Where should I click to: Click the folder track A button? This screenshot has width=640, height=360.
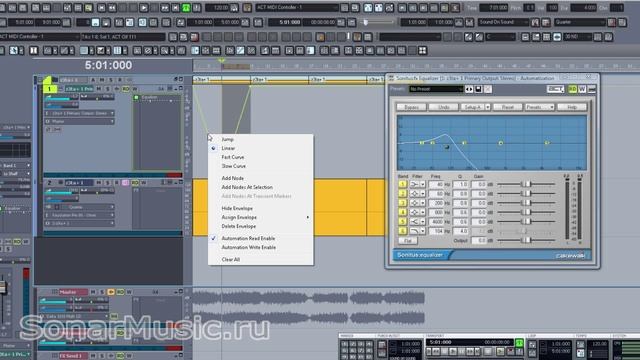[93, 80]
